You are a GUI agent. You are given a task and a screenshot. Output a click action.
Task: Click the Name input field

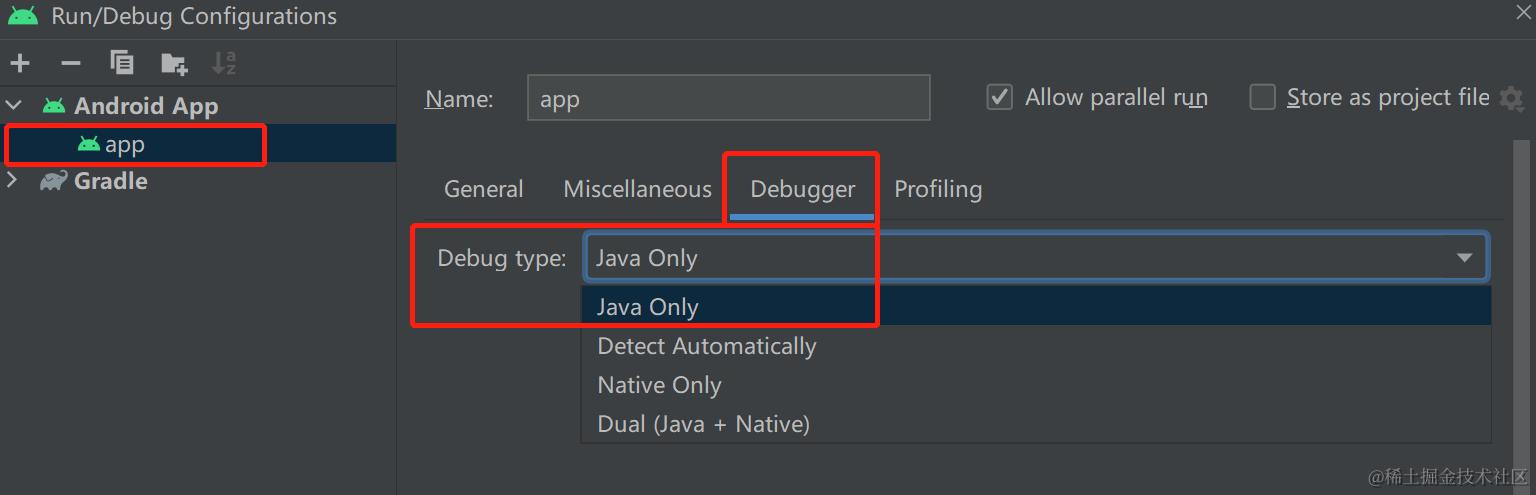728,98
